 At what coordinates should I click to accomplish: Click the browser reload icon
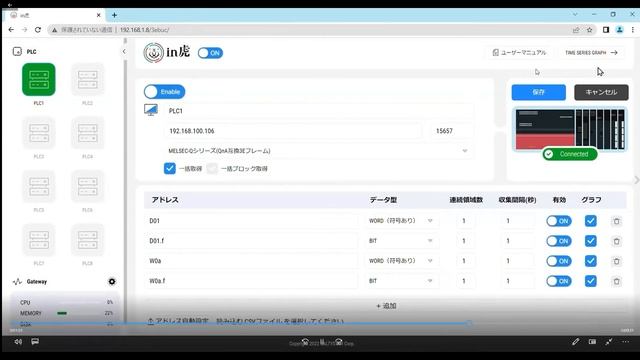point(38,30)
